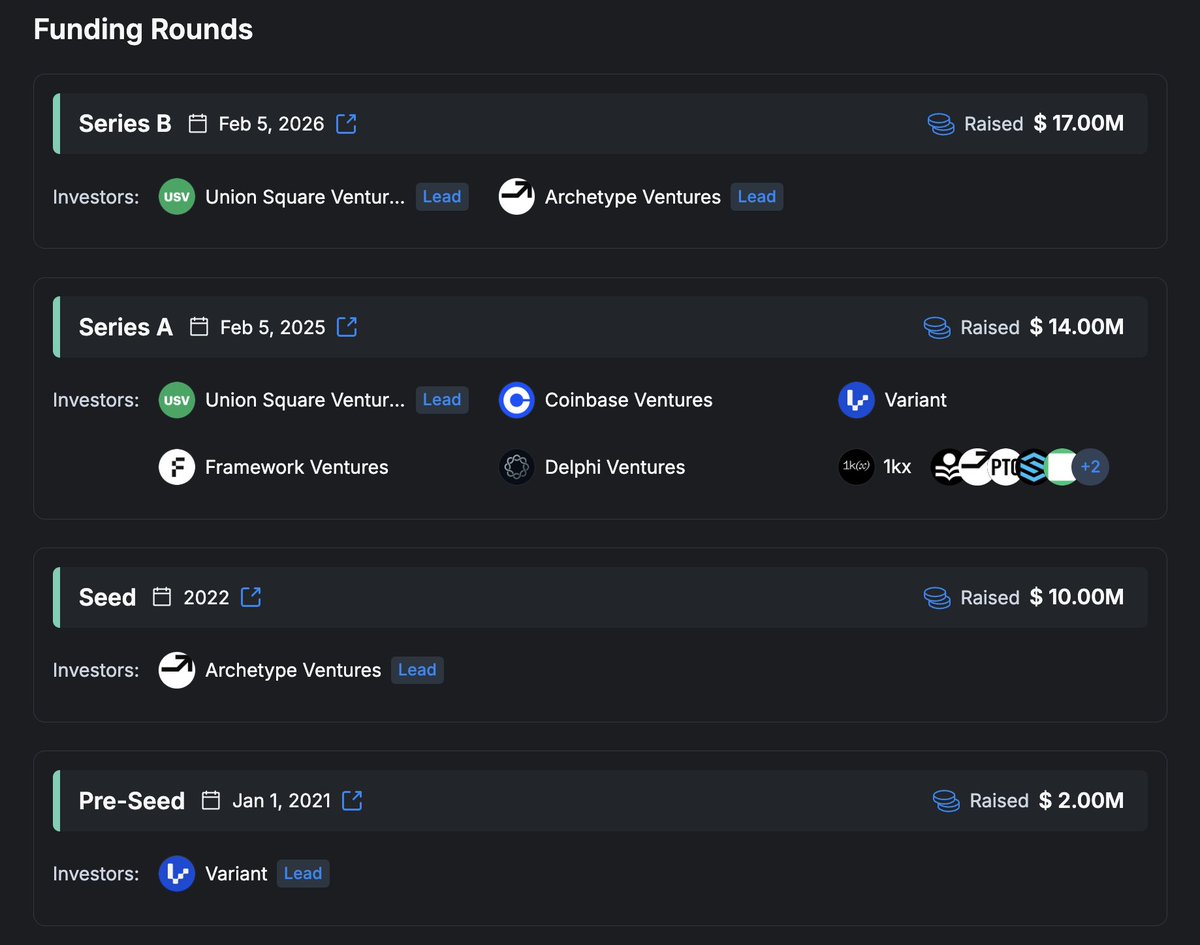The height and width of the screenshot is (945, 1200).
Task: Click the 1kx logo icon
Action: 857,467
